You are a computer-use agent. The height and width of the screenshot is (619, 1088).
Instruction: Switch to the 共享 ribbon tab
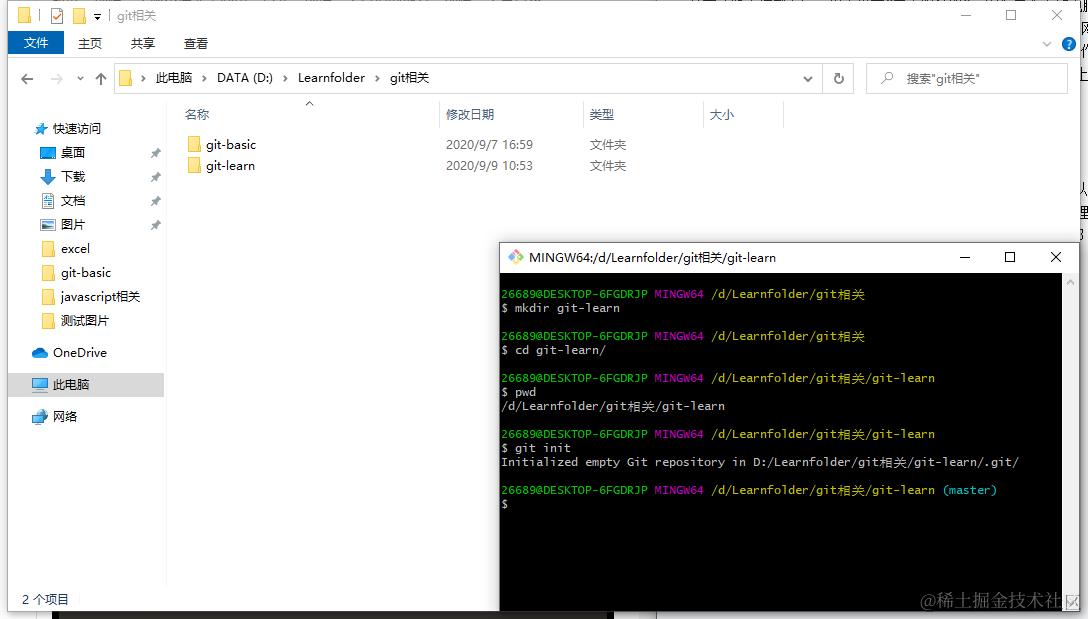143,44
